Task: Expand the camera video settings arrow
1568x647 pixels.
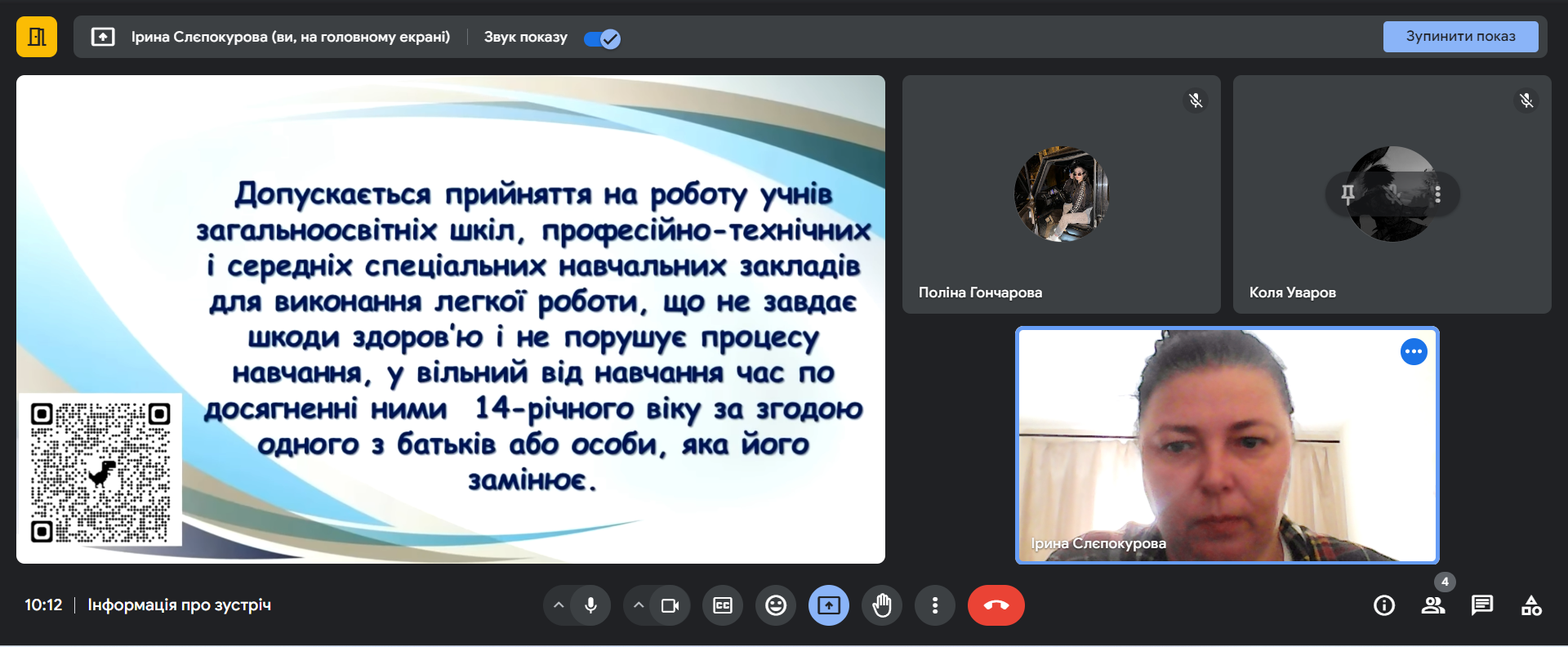Action: tap(639, 605)
